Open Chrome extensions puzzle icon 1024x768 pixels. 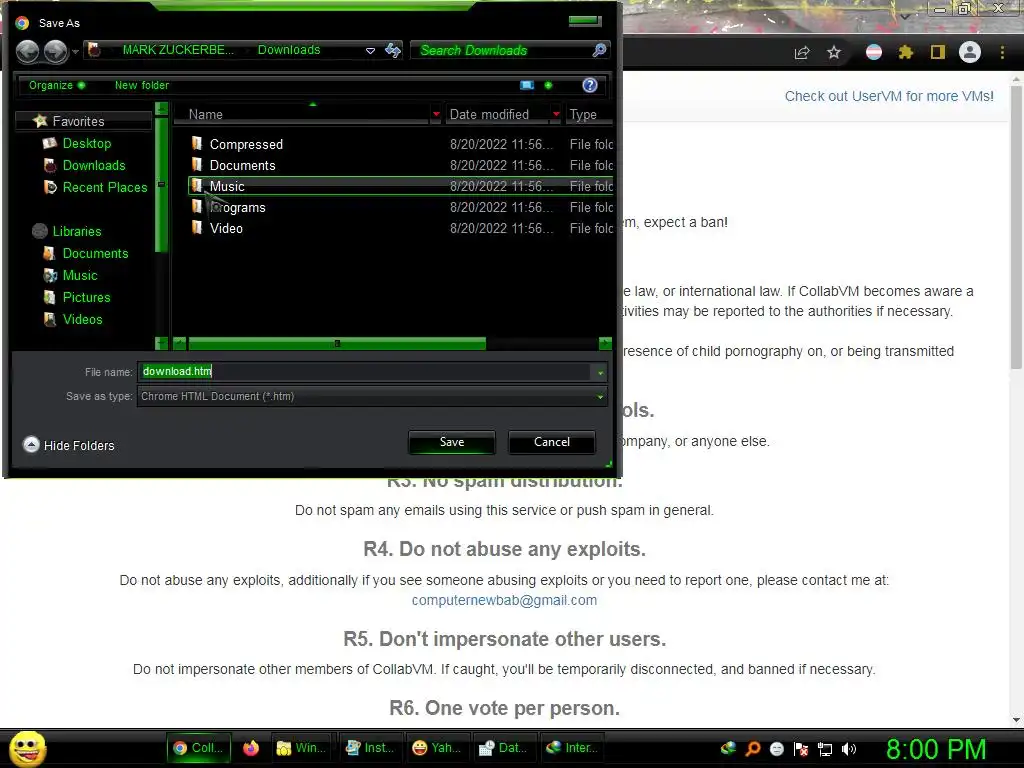pos(906,52)
